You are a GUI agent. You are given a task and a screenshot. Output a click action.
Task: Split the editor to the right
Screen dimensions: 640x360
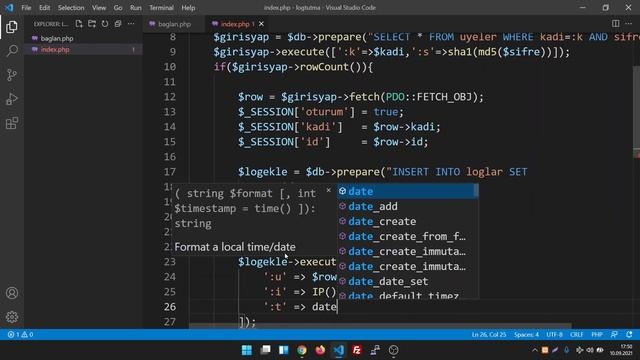(x=615, y=24)
